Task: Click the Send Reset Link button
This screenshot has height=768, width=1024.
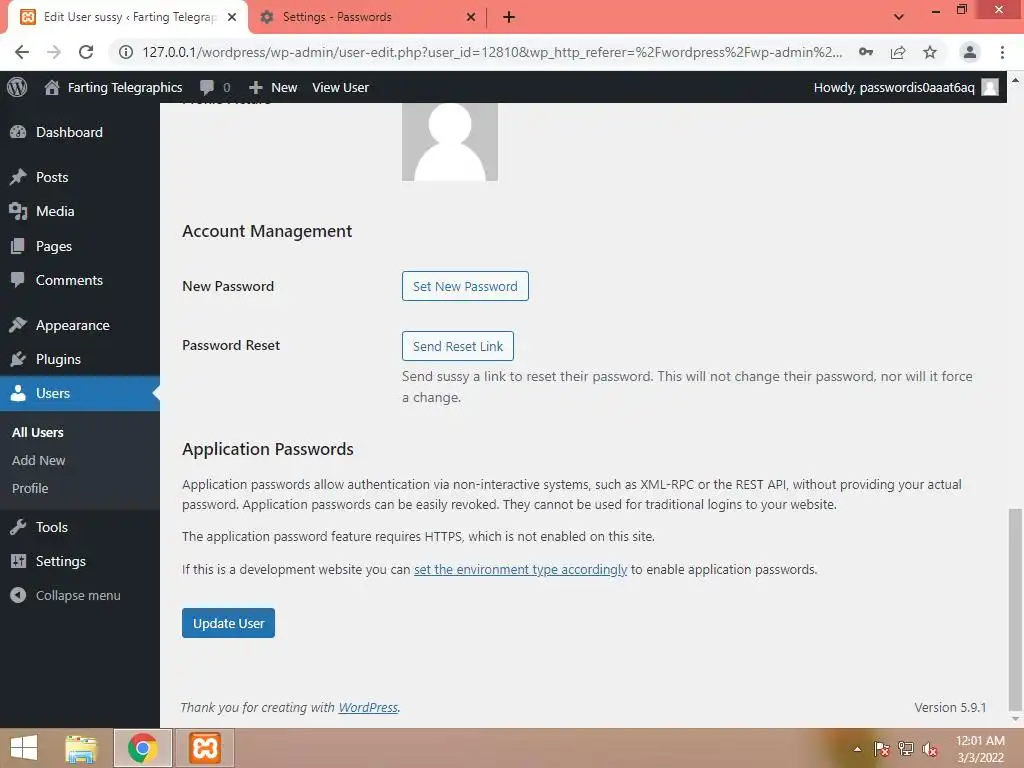Action: (x=458, y=346)
